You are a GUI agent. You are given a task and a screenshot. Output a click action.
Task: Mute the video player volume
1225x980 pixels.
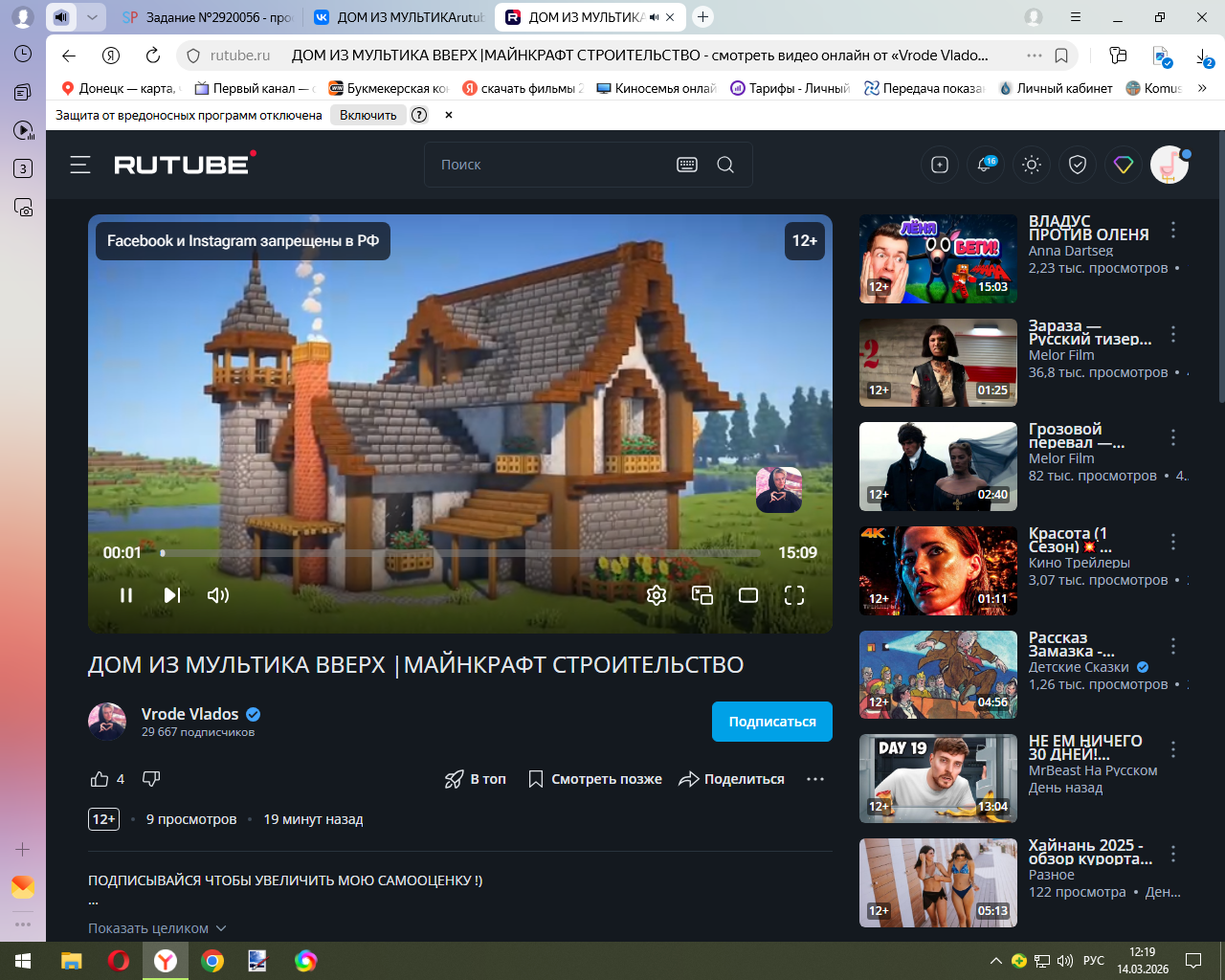pyautogui.click(x=218, y=595)
